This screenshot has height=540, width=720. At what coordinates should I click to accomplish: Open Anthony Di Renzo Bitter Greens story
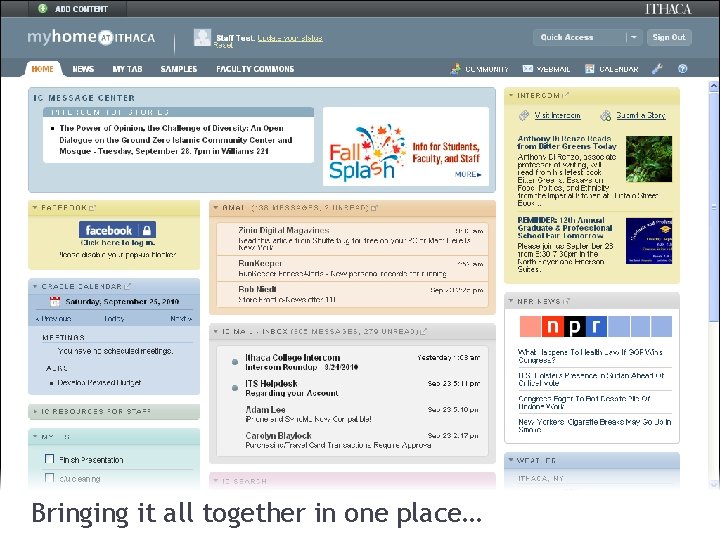coord(567,142)
